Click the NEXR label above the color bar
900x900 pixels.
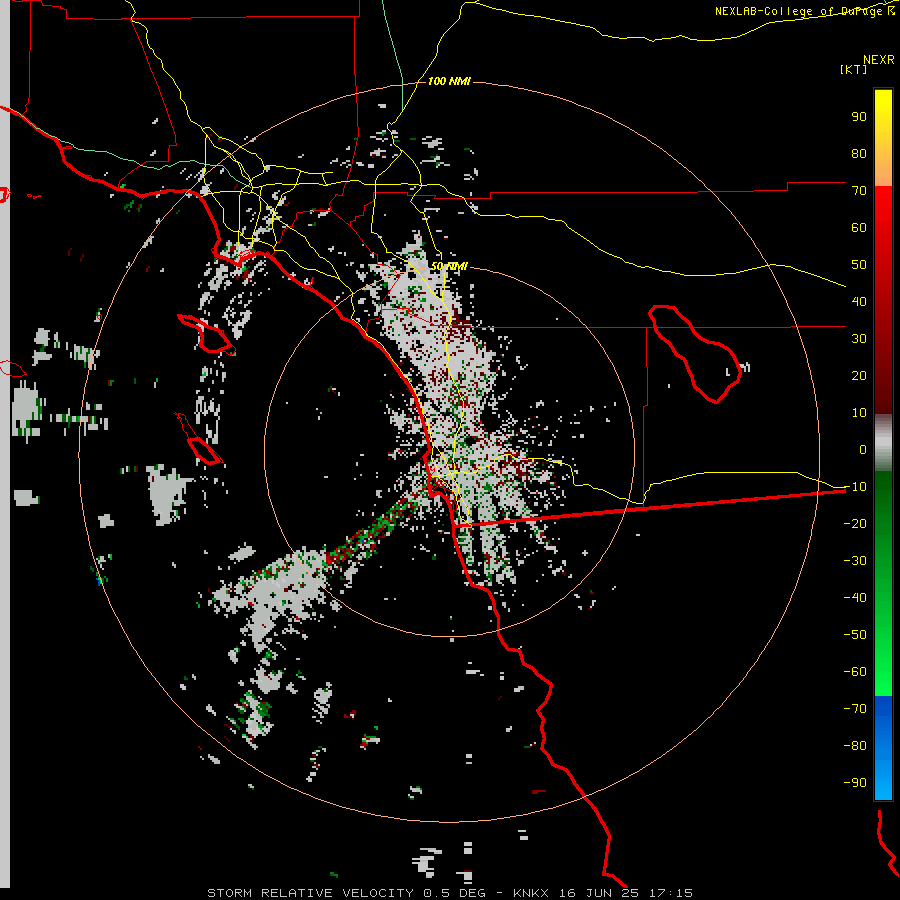(x=879, y=60)
